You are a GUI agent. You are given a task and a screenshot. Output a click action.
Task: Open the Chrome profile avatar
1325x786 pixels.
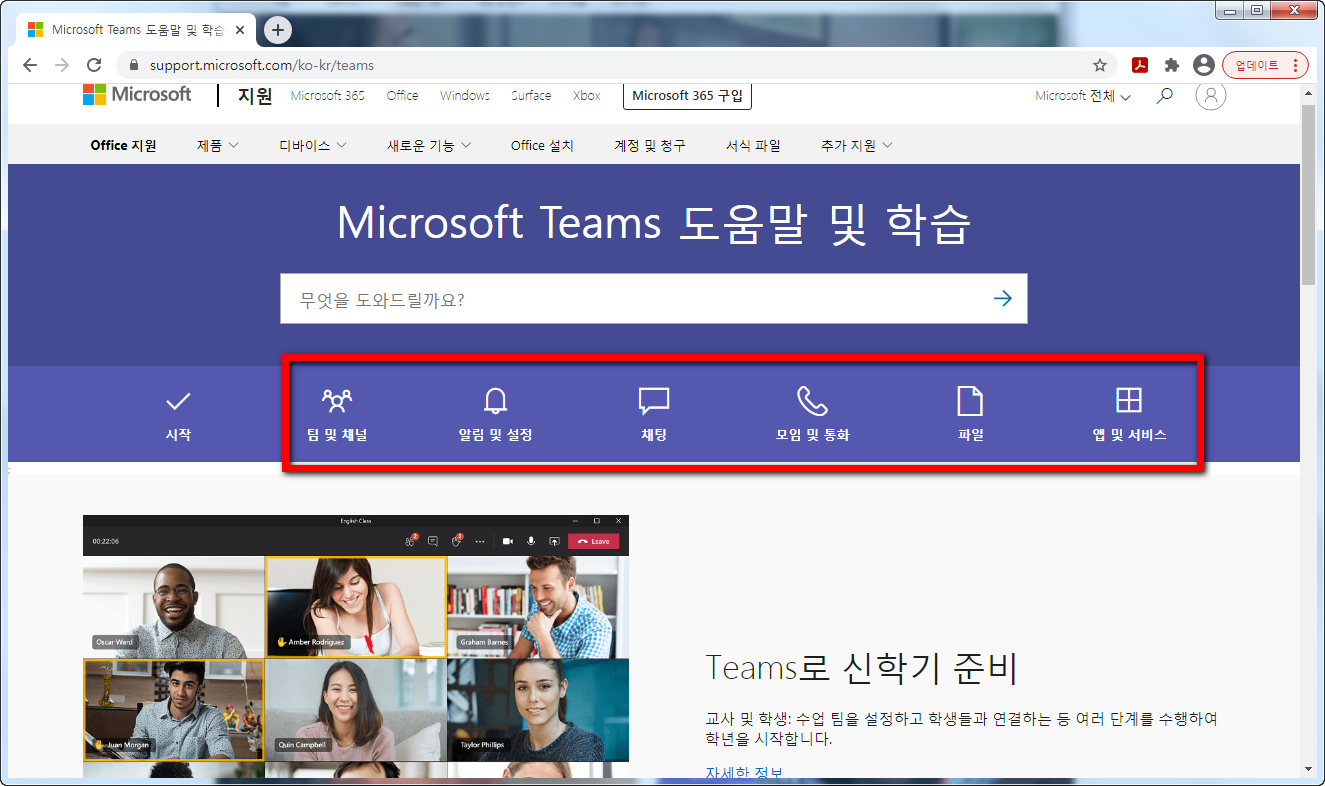(1204, 65)
